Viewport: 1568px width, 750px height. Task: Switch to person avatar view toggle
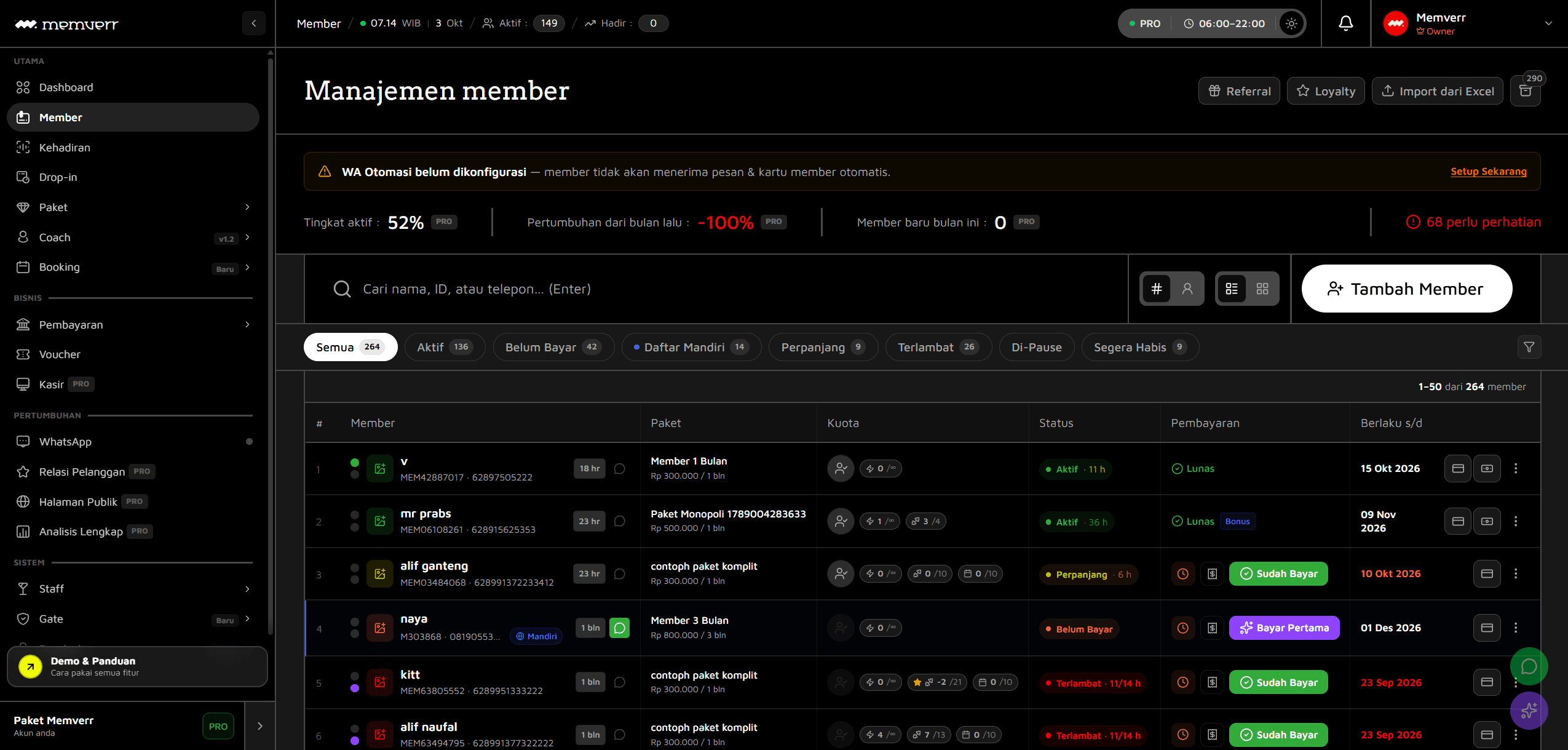click(x=1187, y=289)
